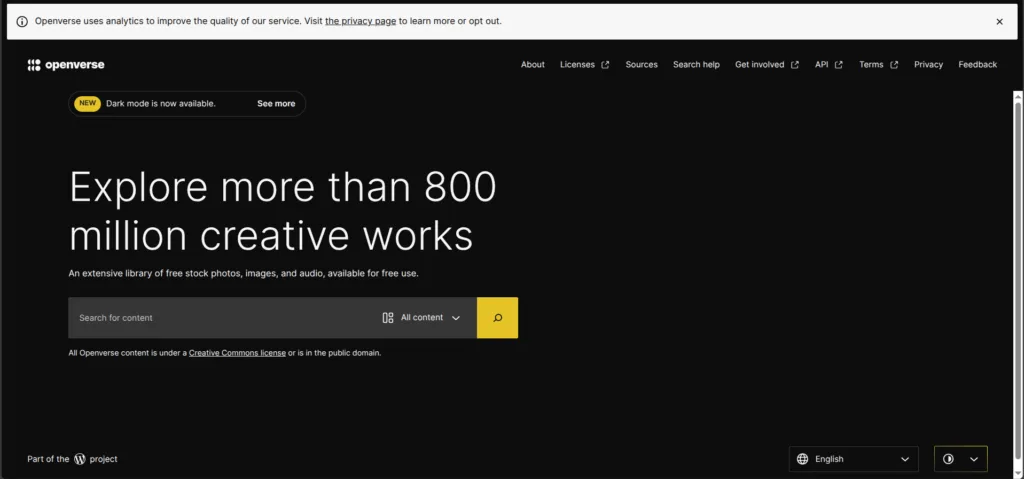Click the half-circle theme contrast icon
This screenshot has width=1024, height=479.
coord(948,459)
